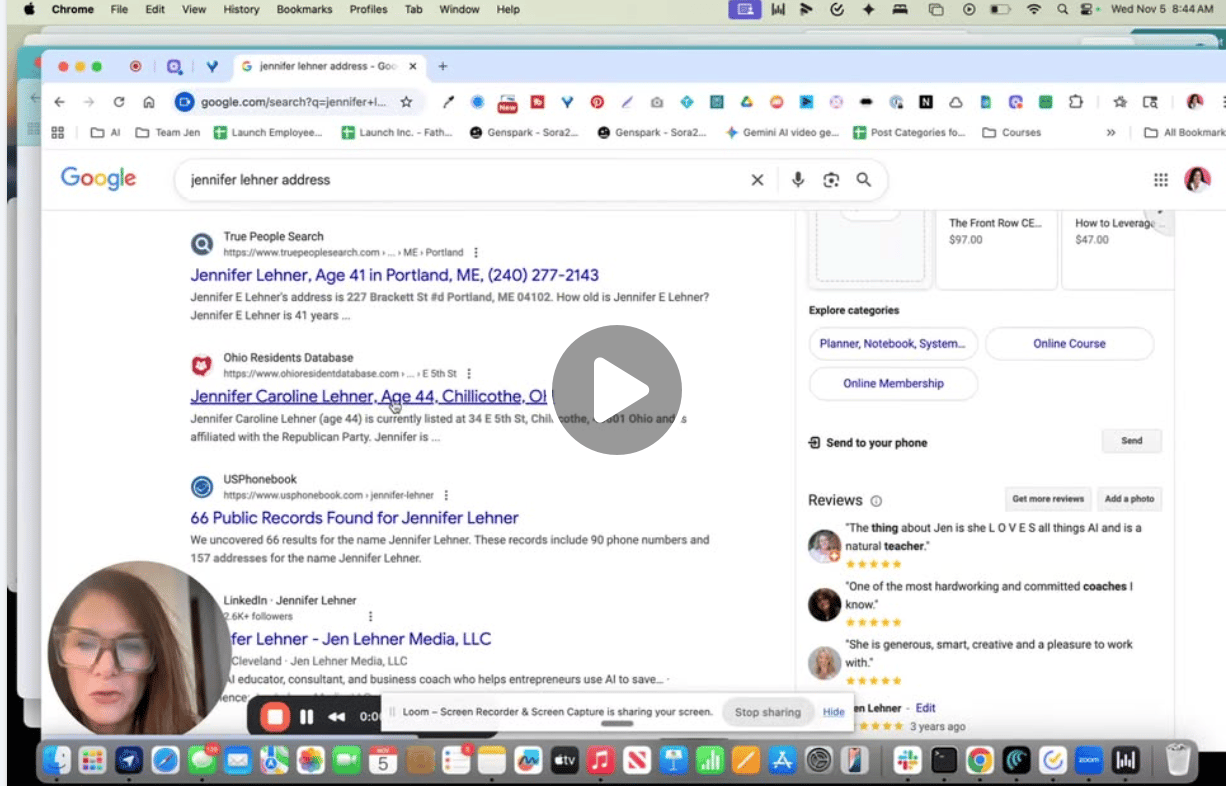Viewport: 1226px width, 786px height.
Task: Clear the Google search box text
Action: [757, 180]
